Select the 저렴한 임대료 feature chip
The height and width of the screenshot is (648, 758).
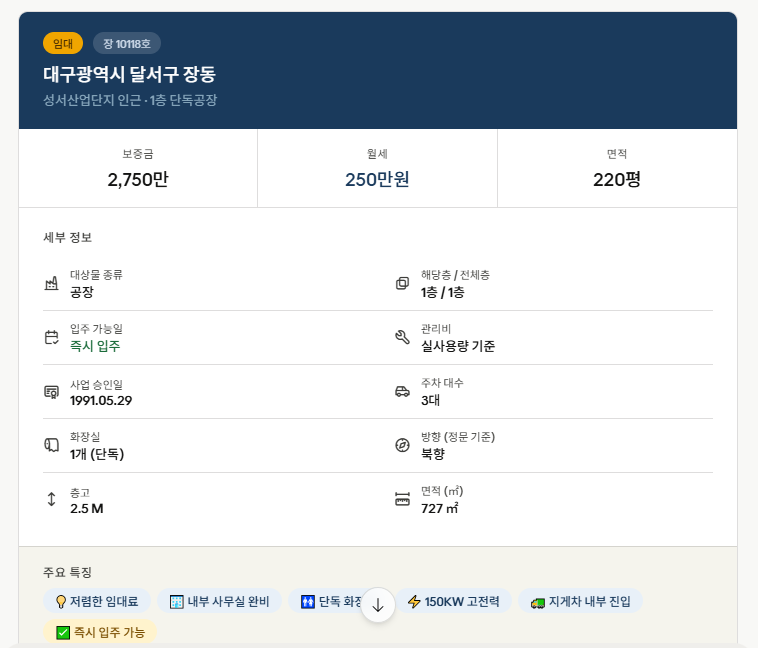coord(97,601)
